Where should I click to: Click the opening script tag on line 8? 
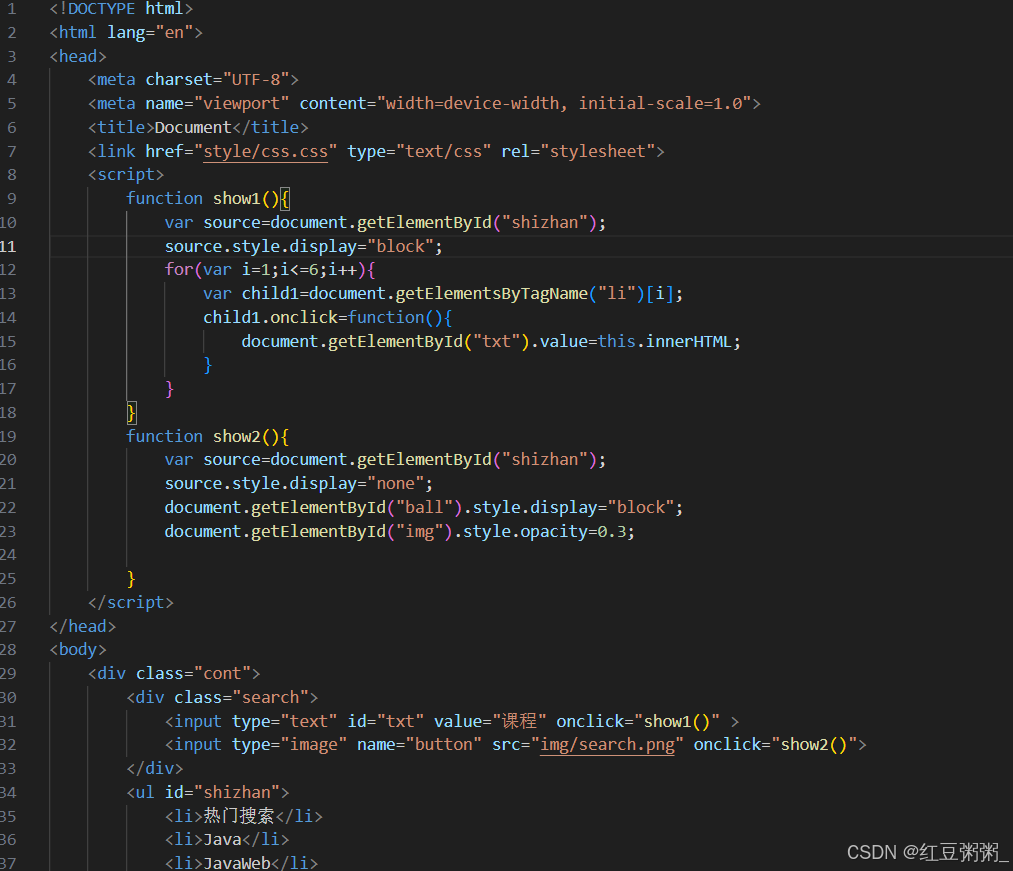(126, 174)
